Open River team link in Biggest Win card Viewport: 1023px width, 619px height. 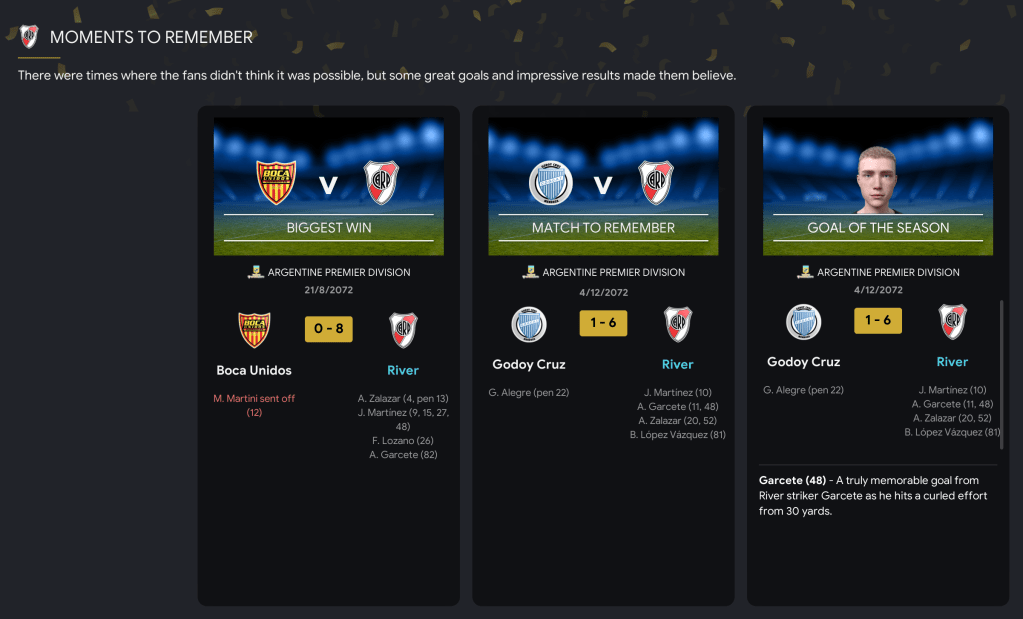403,370
